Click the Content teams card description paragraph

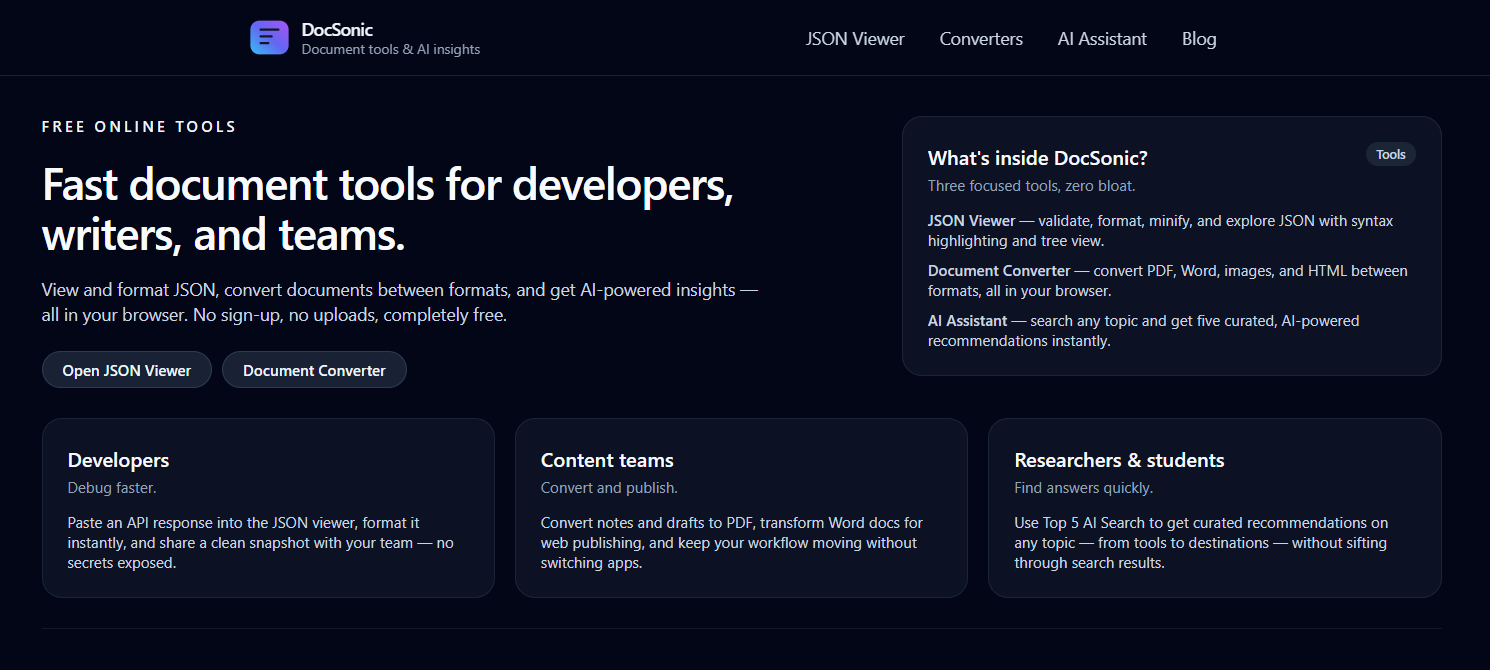point(732,543)
